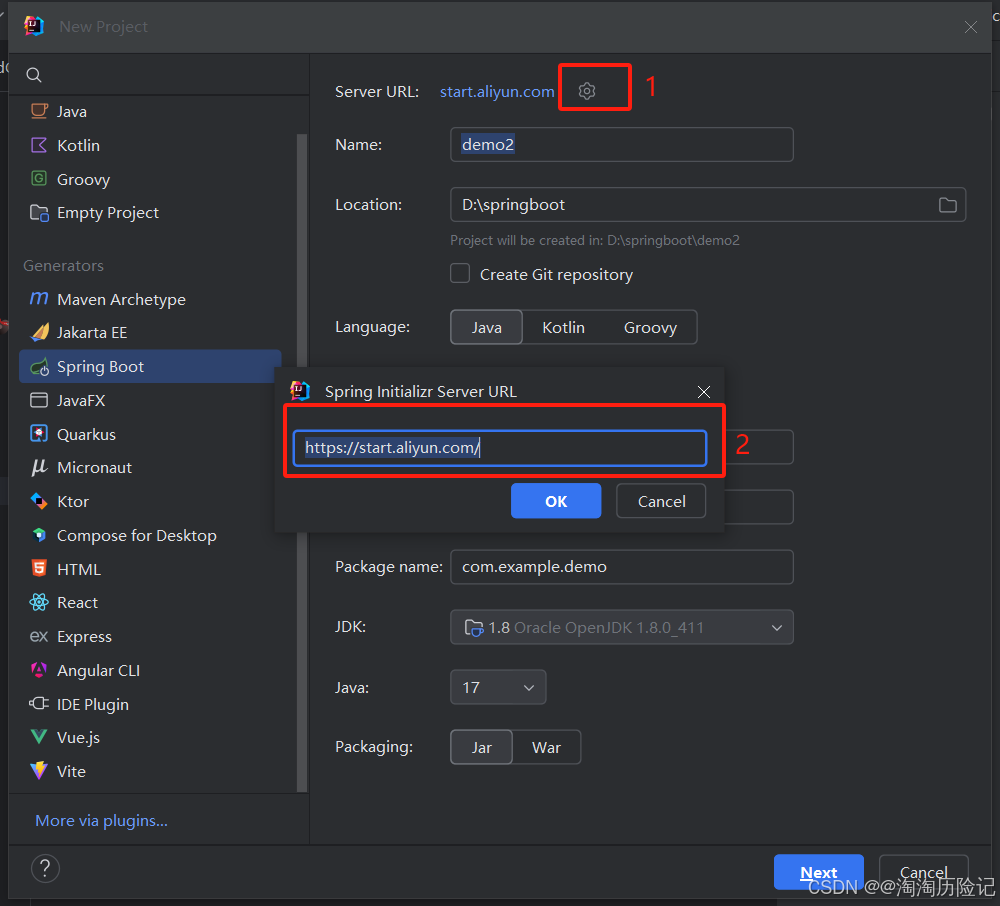Click the Next button

click(x=819, y=872)
